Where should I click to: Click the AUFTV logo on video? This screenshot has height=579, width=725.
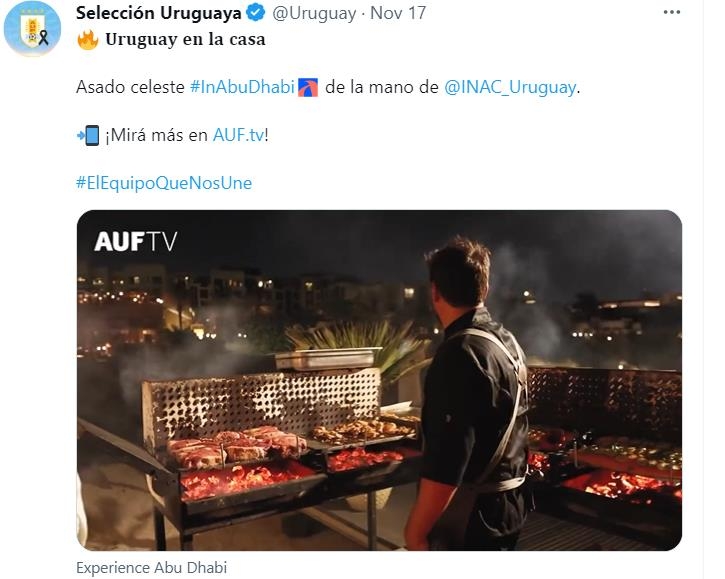[x=135, y=242]
